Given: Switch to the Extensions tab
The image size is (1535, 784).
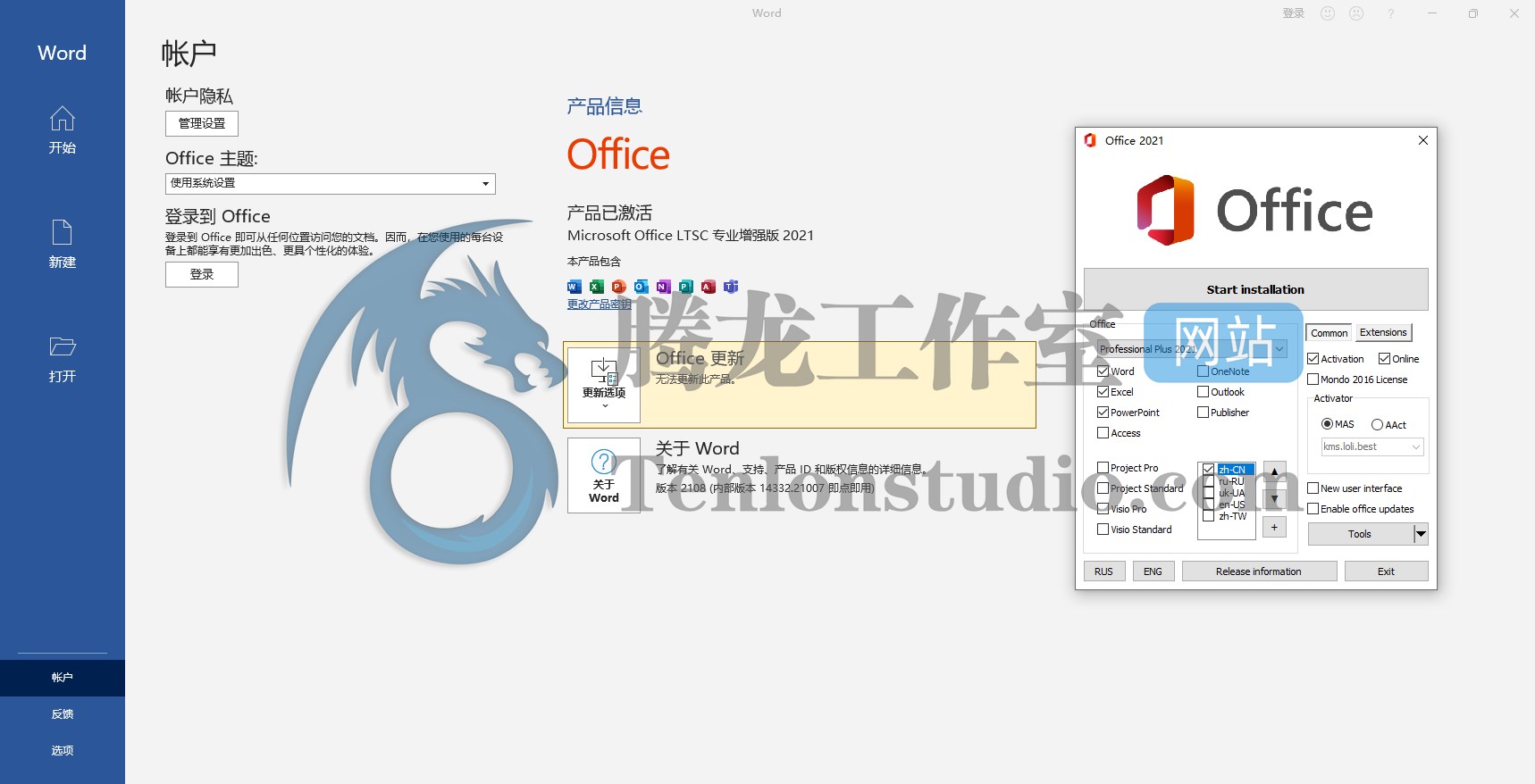Looking at the screenshot, I should tap(1383, 332).
